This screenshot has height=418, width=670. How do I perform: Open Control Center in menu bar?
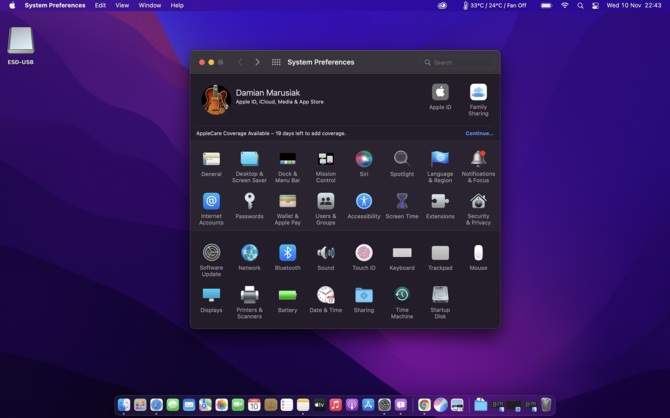[x=595, y=5]
